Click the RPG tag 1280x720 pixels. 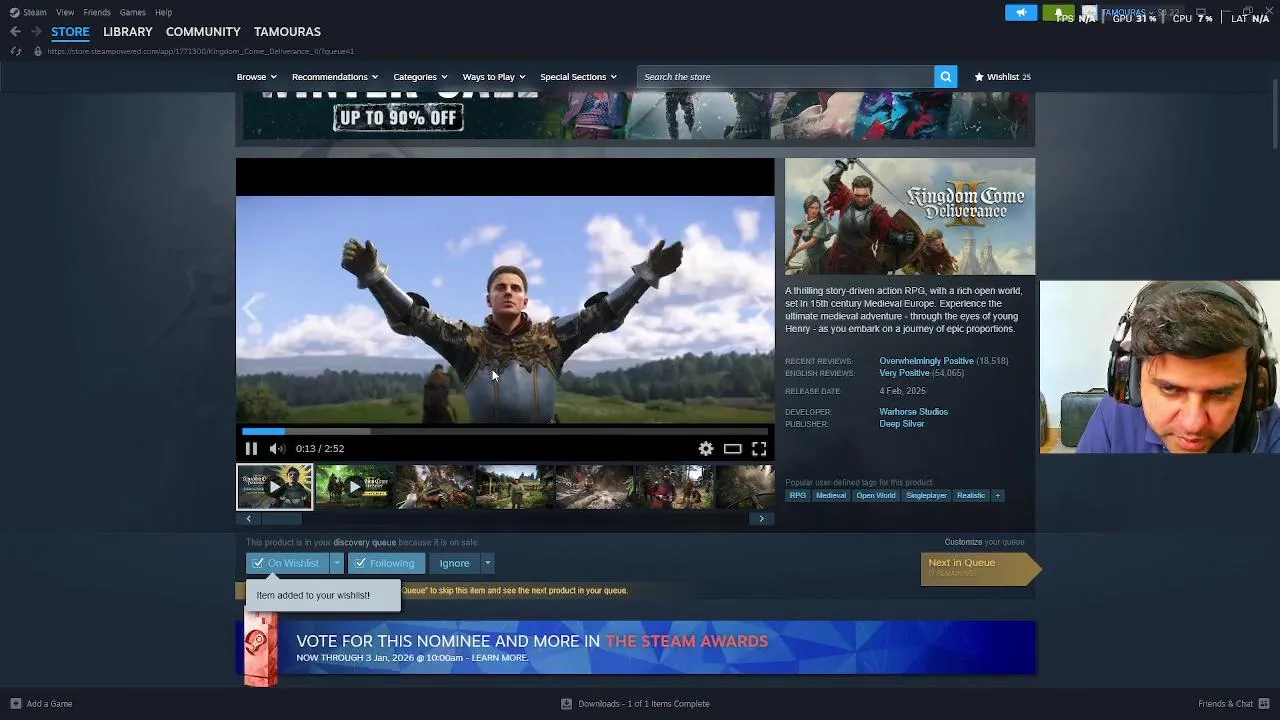click(x=797, y=496)
